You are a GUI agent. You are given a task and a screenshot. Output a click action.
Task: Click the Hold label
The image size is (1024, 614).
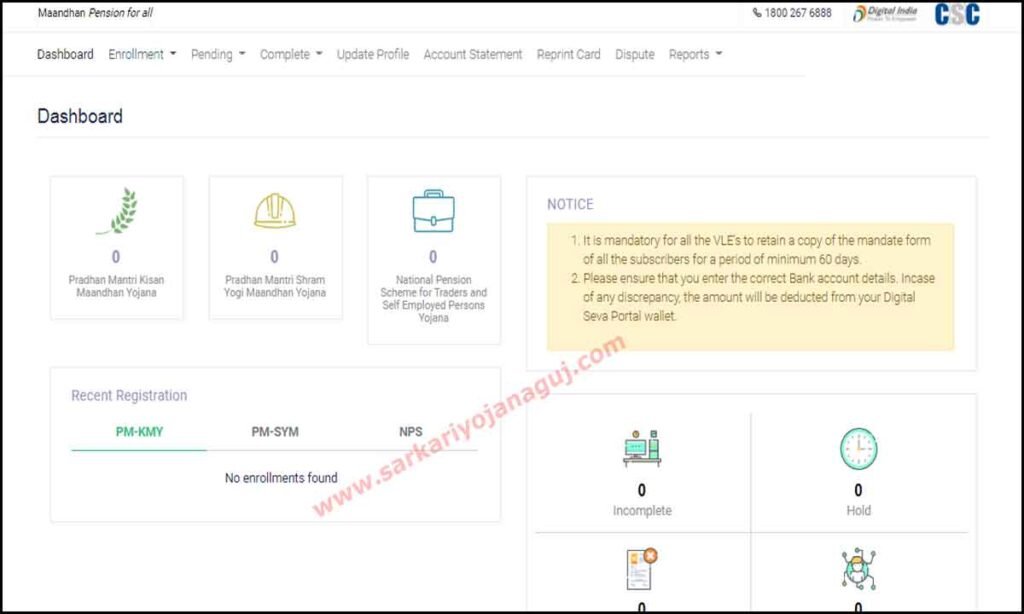[859, 511]
